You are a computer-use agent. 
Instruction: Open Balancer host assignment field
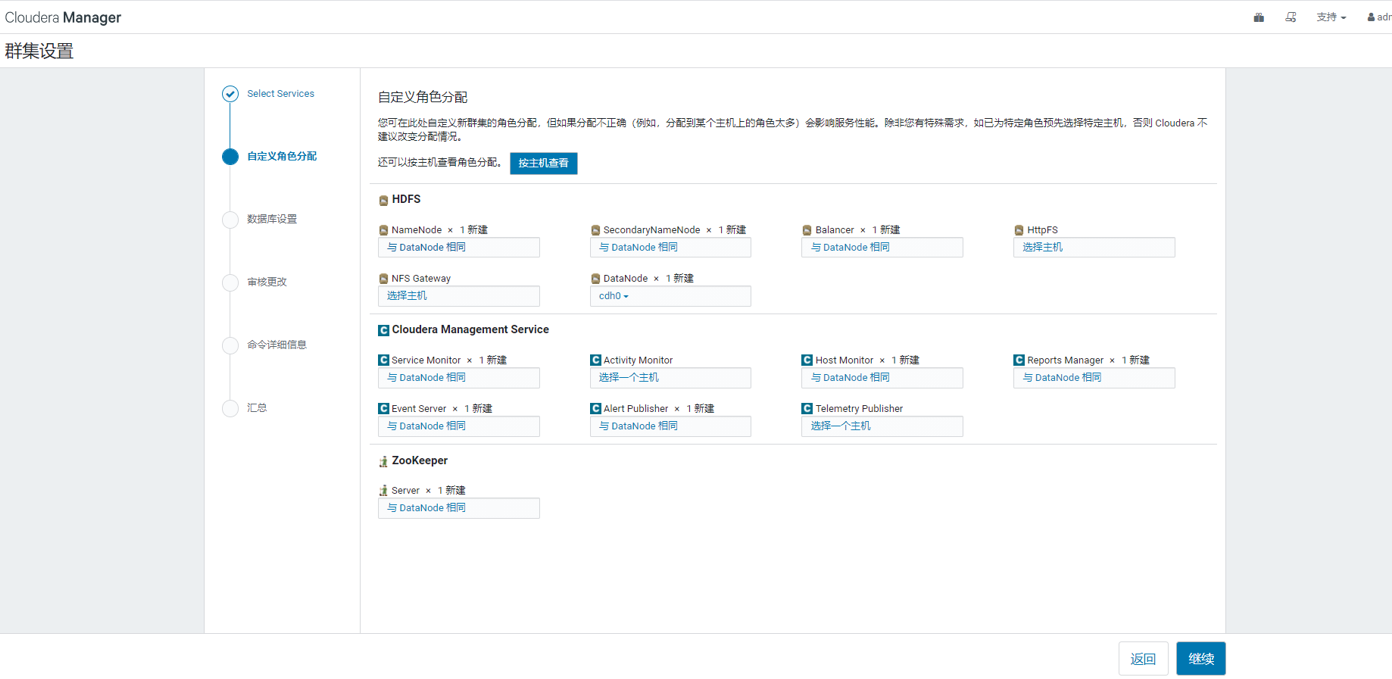[x=882, y=247]
